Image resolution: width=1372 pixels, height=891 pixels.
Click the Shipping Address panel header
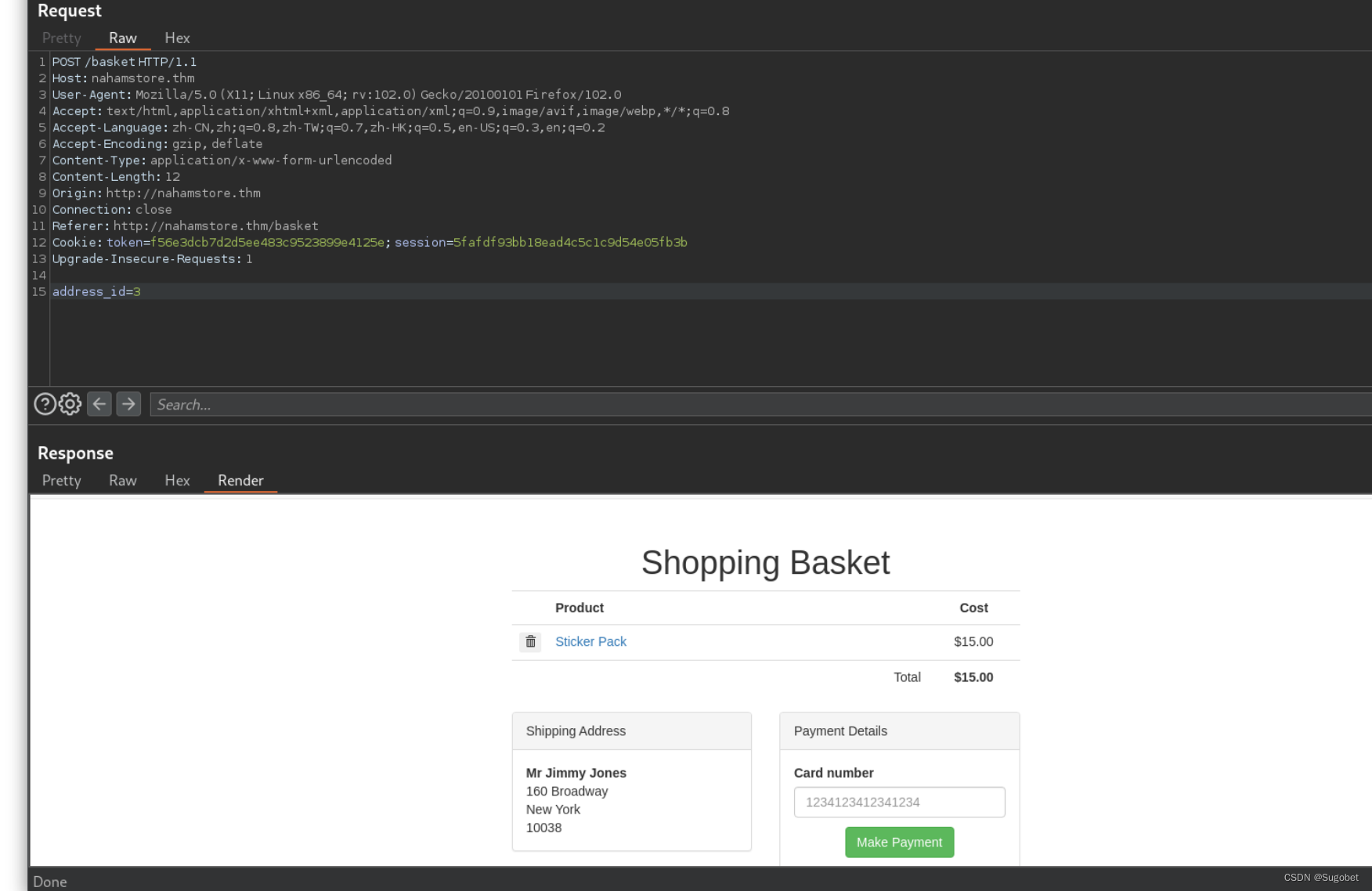(632, 731)
